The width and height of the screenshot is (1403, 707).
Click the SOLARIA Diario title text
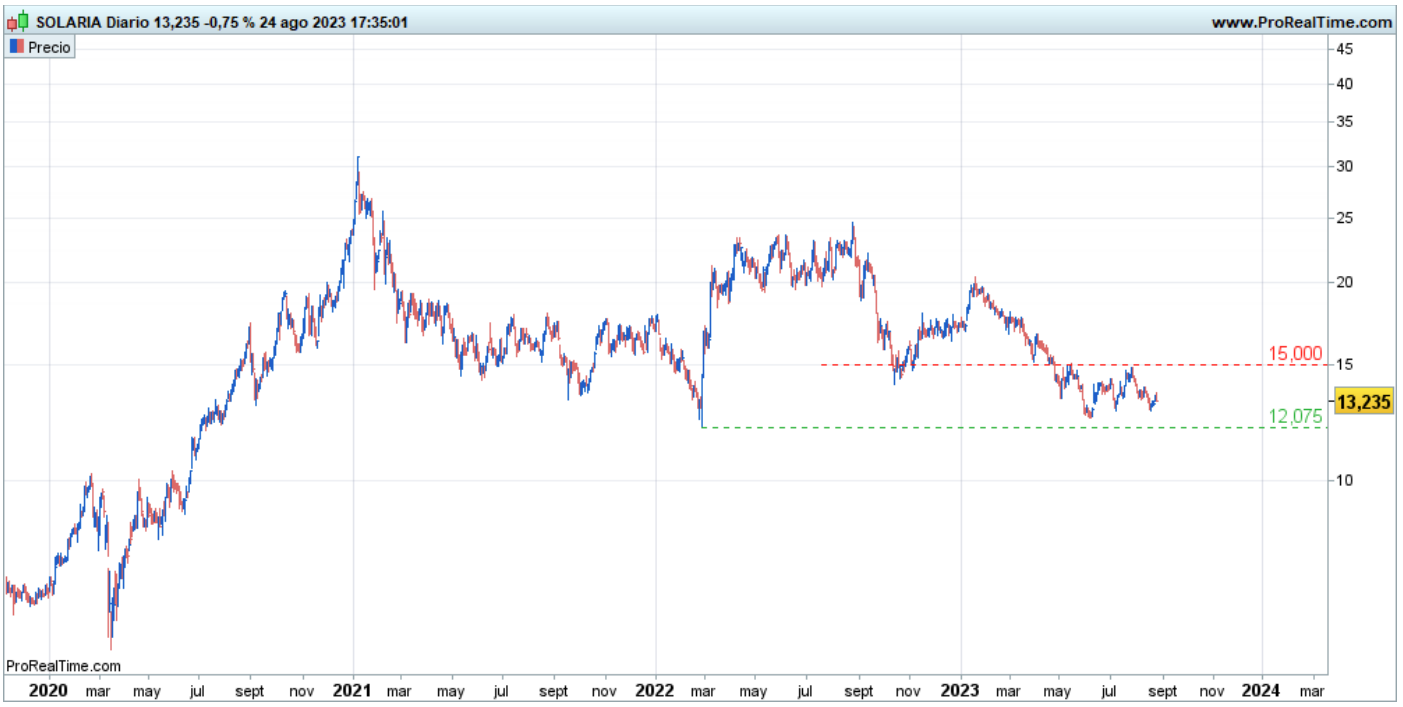(x=92, y=22)
